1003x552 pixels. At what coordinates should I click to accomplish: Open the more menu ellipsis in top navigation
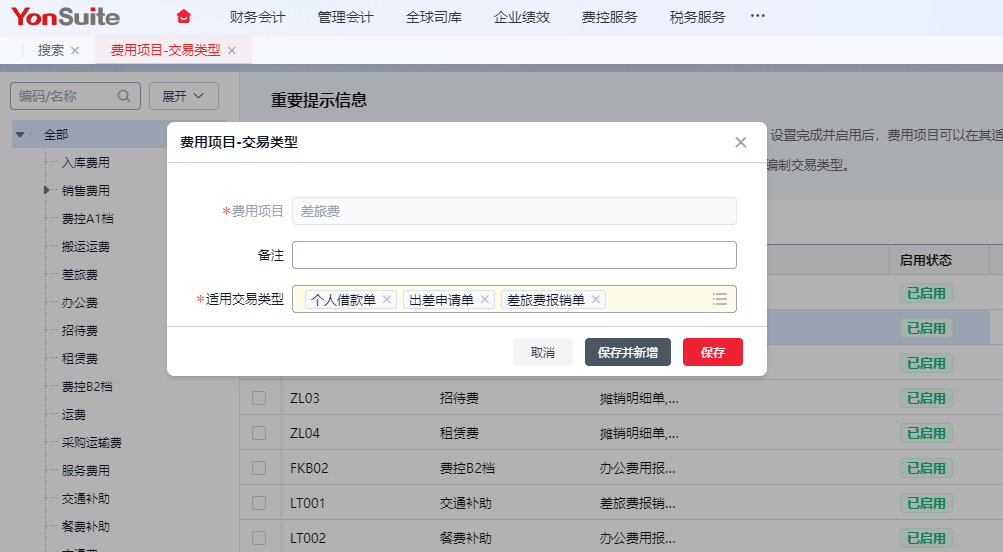757,17
